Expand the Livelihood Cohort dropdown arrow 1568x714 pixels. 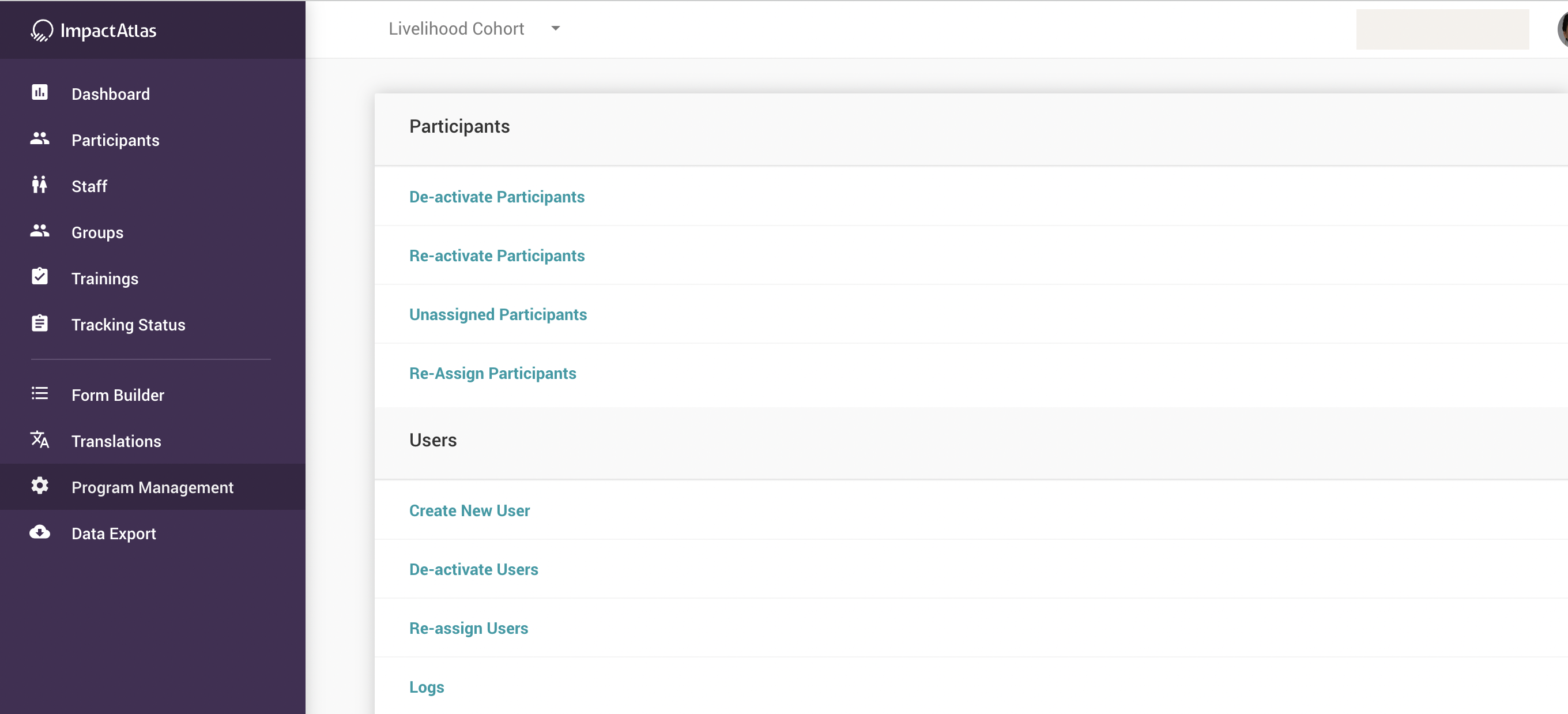[555, 29]
